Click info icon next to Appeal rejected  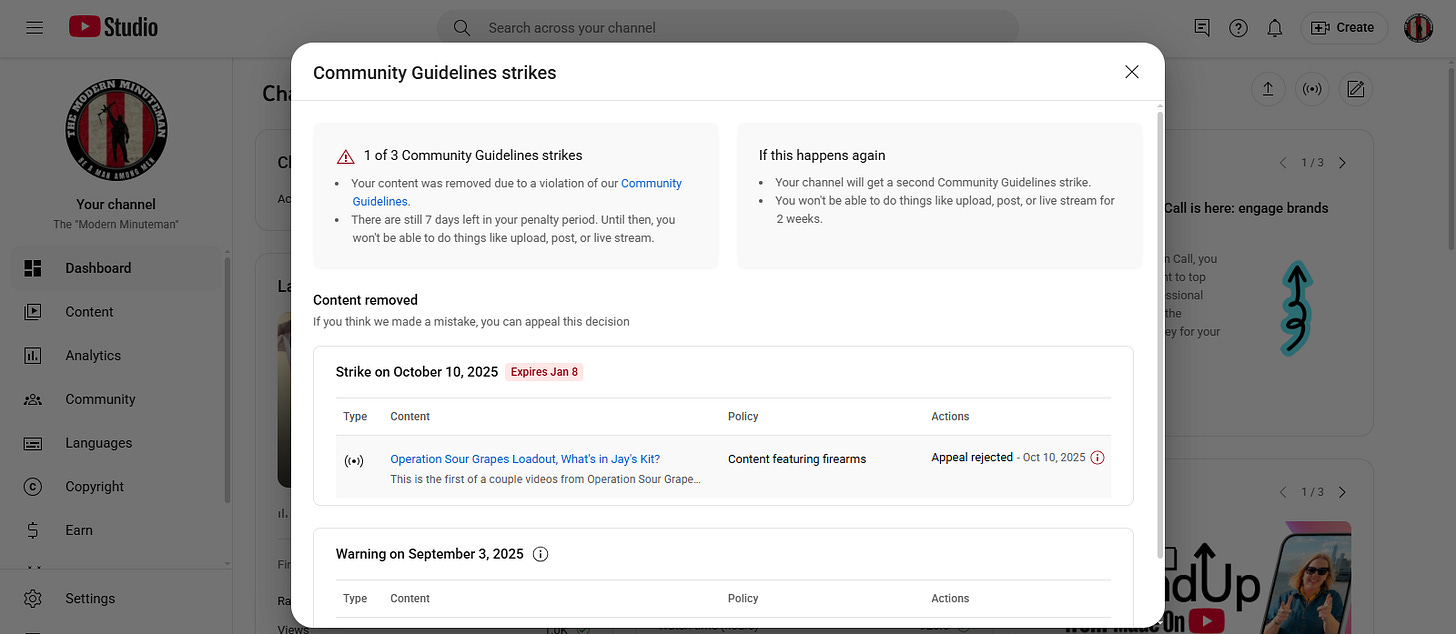pos(1097,458)
